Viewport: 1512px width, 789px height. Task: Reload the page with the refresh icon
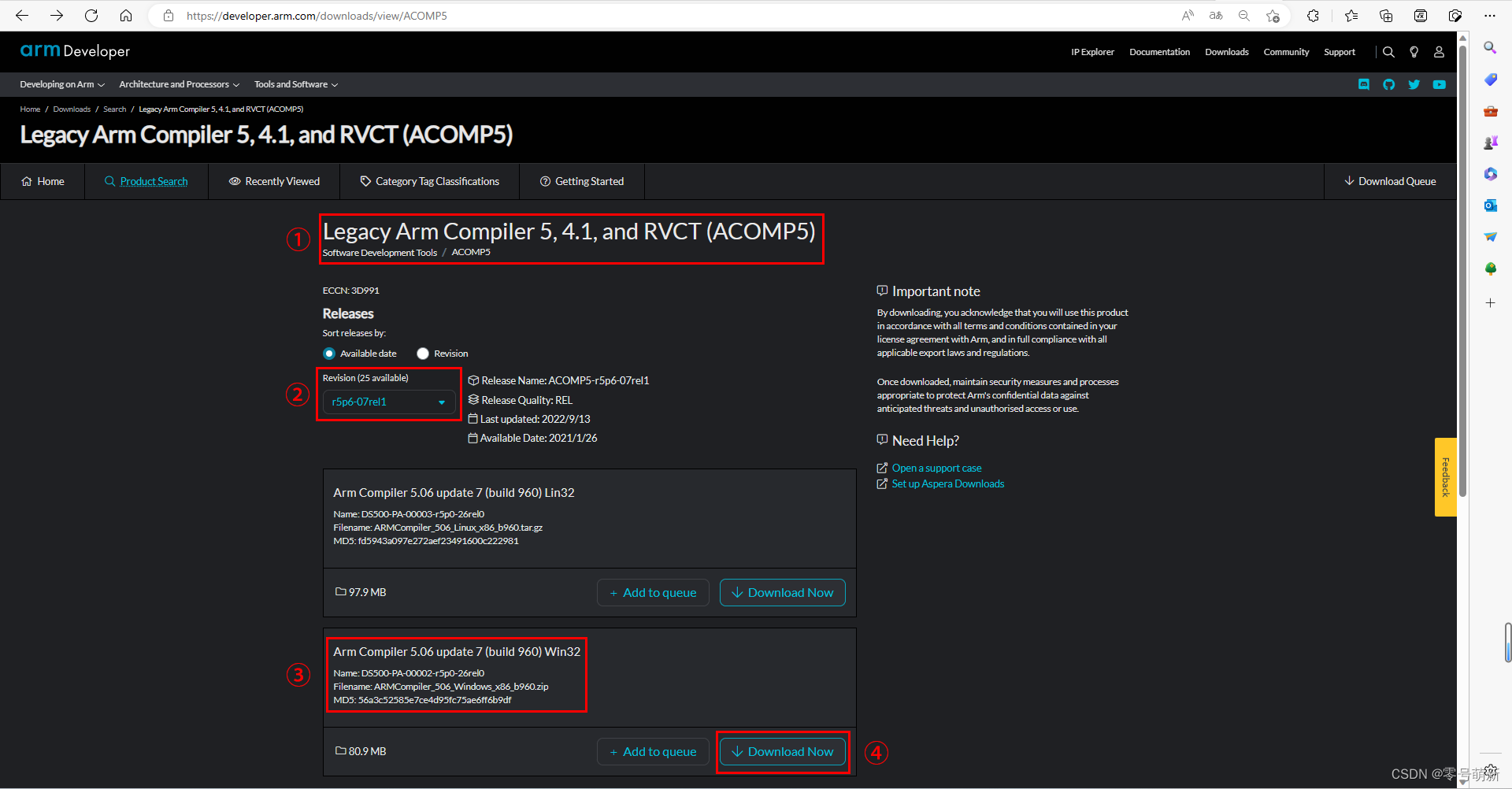[91, 16]
